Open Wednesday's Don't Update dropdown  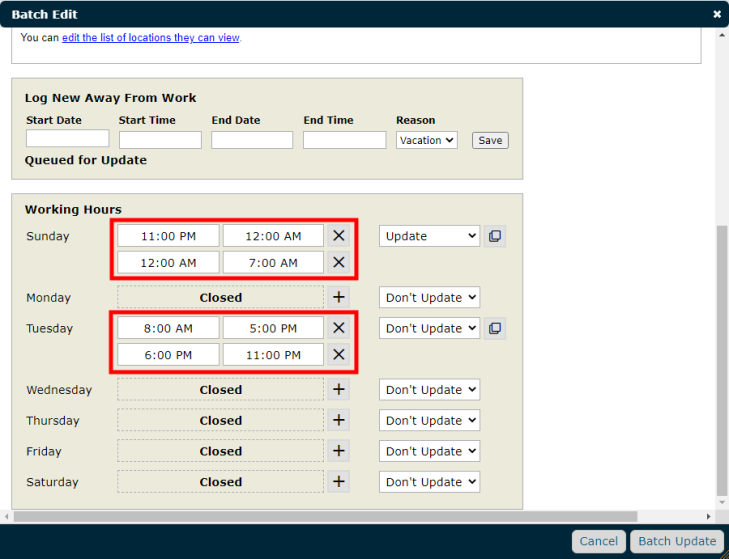point(429,390)
